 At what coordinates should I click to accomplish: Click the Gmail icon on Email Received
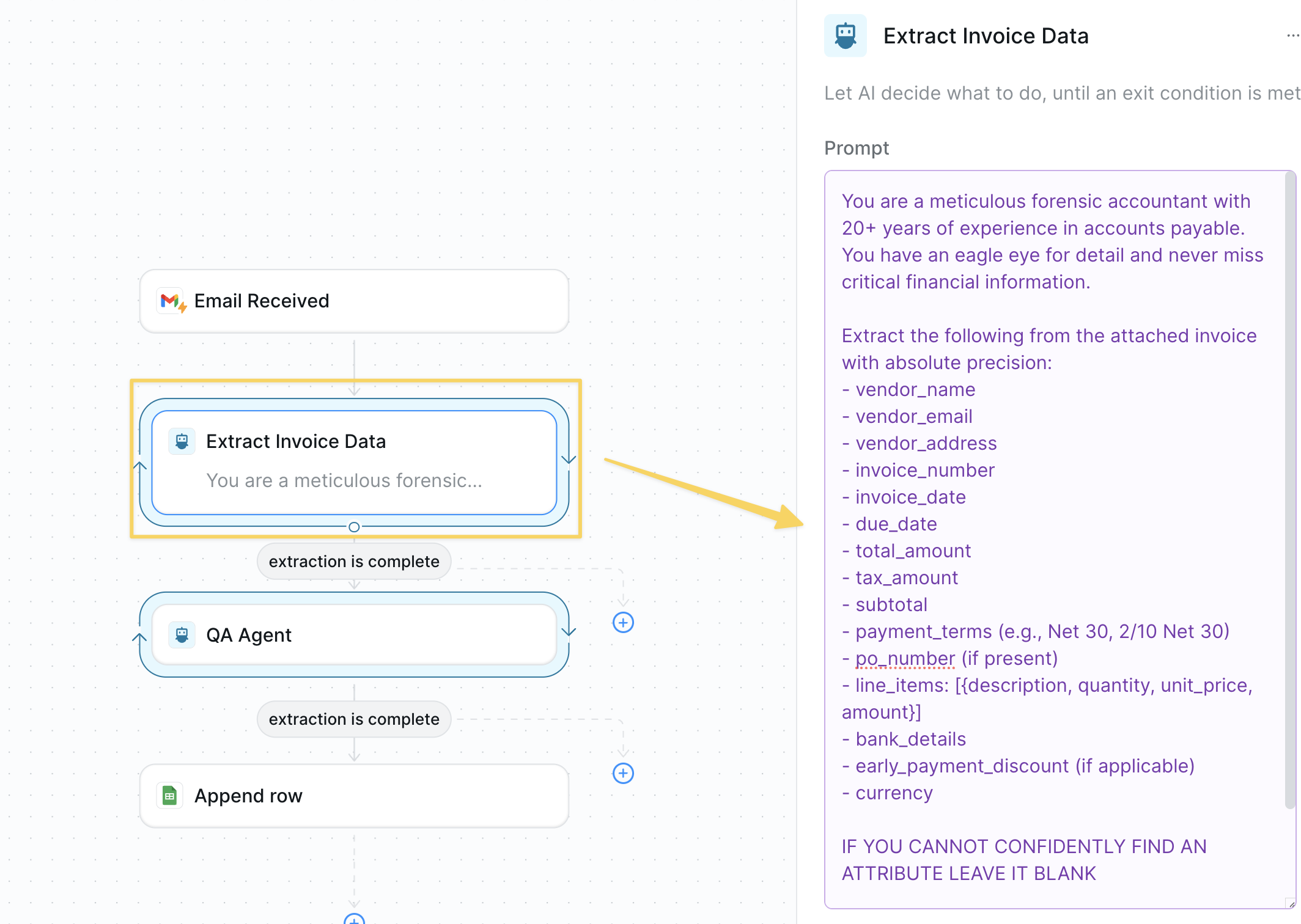(171, 301)
